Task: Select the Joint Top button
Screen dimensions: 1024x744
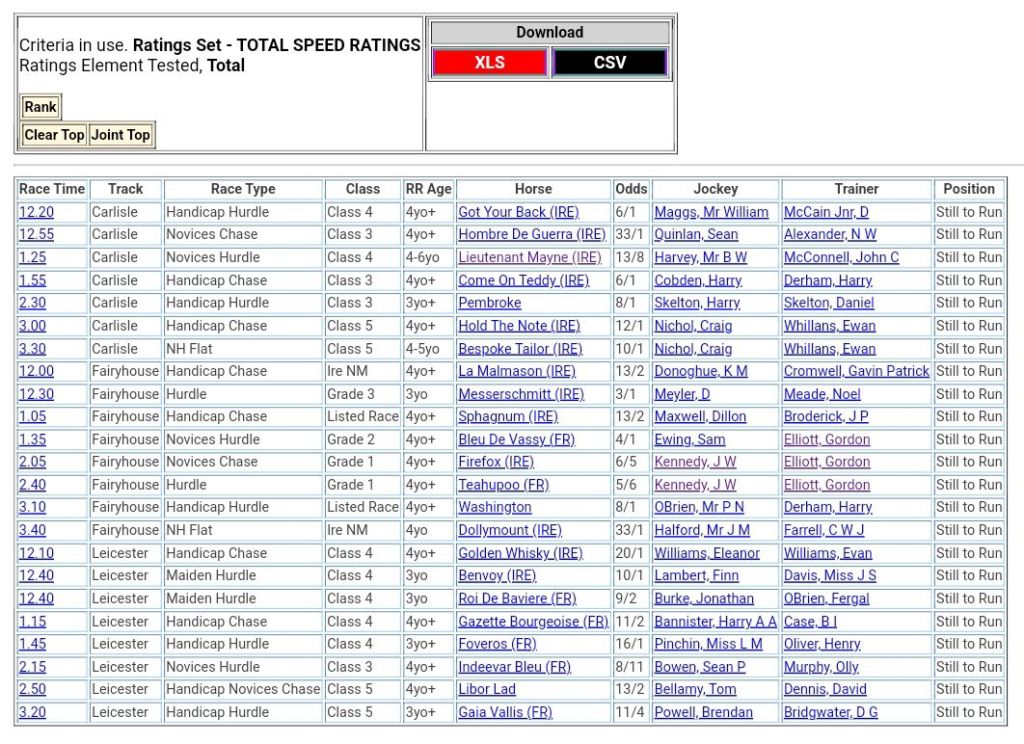Action: coord(120,135)
